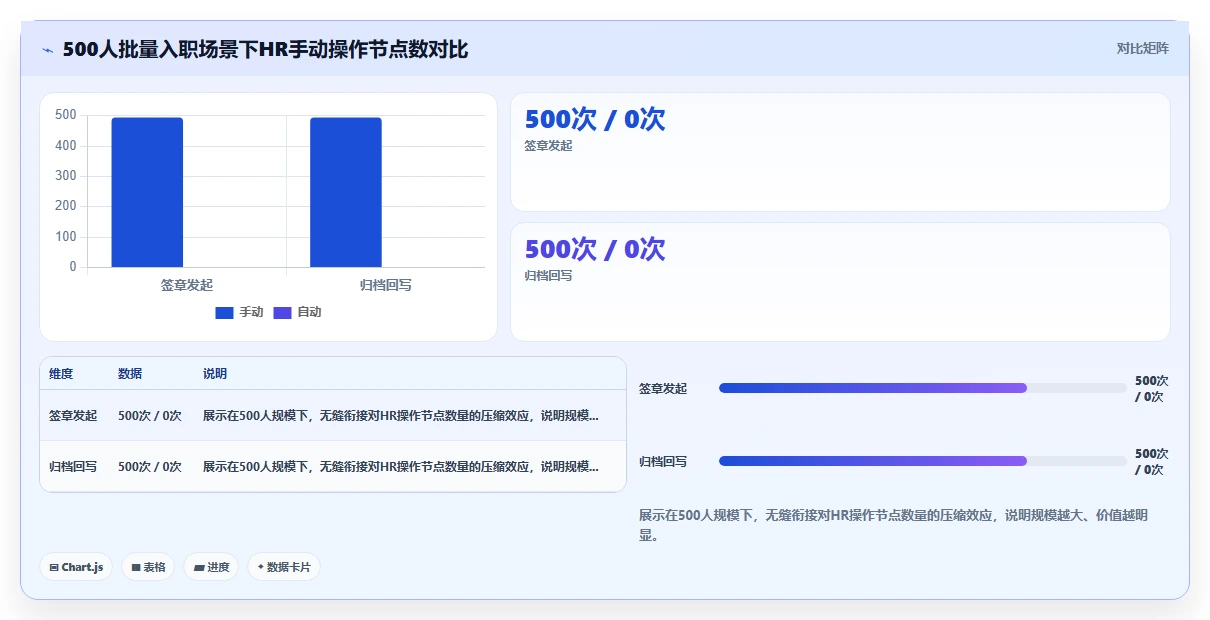Image resolution: width=1210 pixels, height=620 pixels.
Task: Click the lightning icon beside the header title
Action: 48,50
